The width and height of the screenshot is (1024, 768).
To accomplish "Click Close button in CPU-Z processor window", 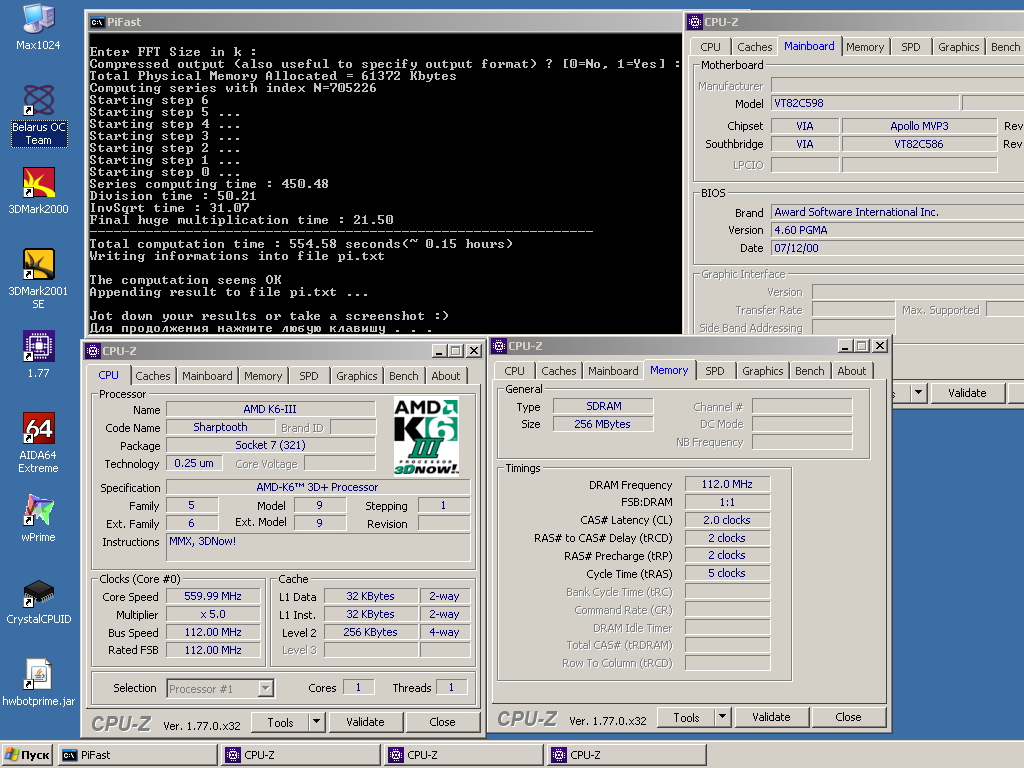I will [442, 722].
